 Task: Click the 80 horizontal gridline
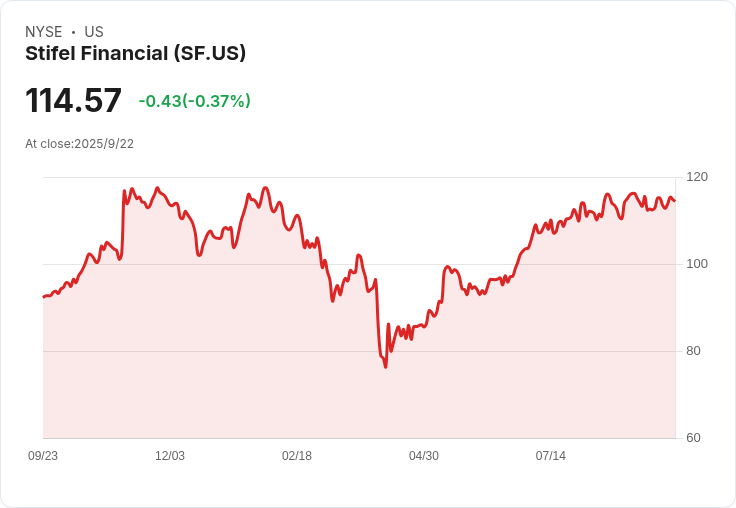tap(359, 351)
